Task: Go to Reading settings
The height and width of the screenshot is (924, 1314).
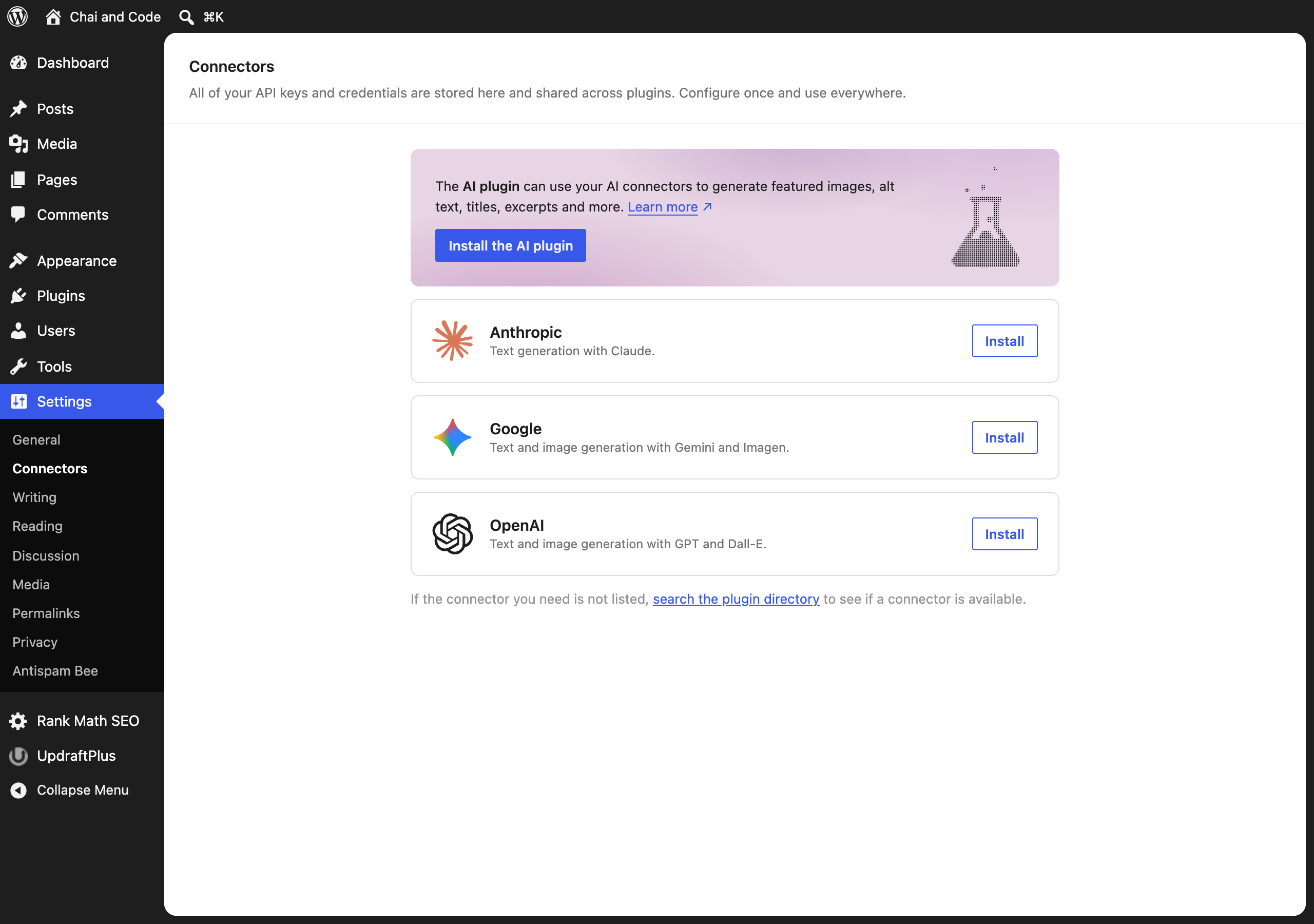Action: (x=37, y=526)
